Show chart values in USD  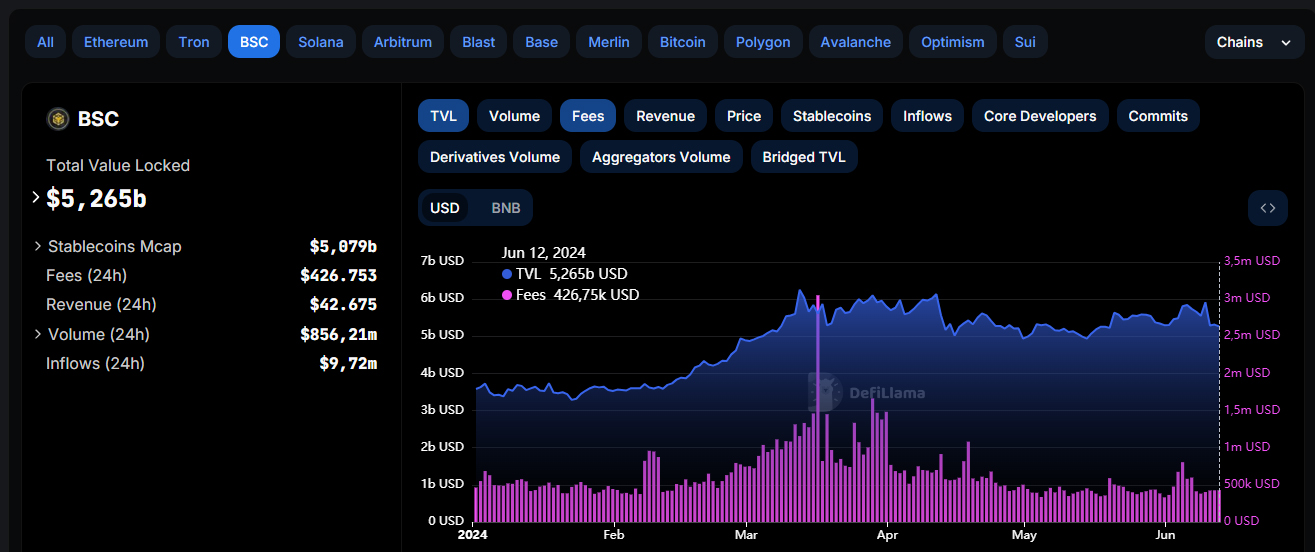click(x=445, y=208)
